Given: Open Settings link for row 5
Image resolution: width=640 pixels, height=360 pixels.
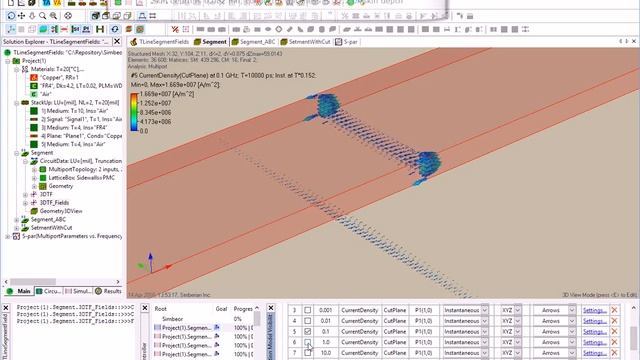Looking at the screenshot, I should (x=594, y=331).
